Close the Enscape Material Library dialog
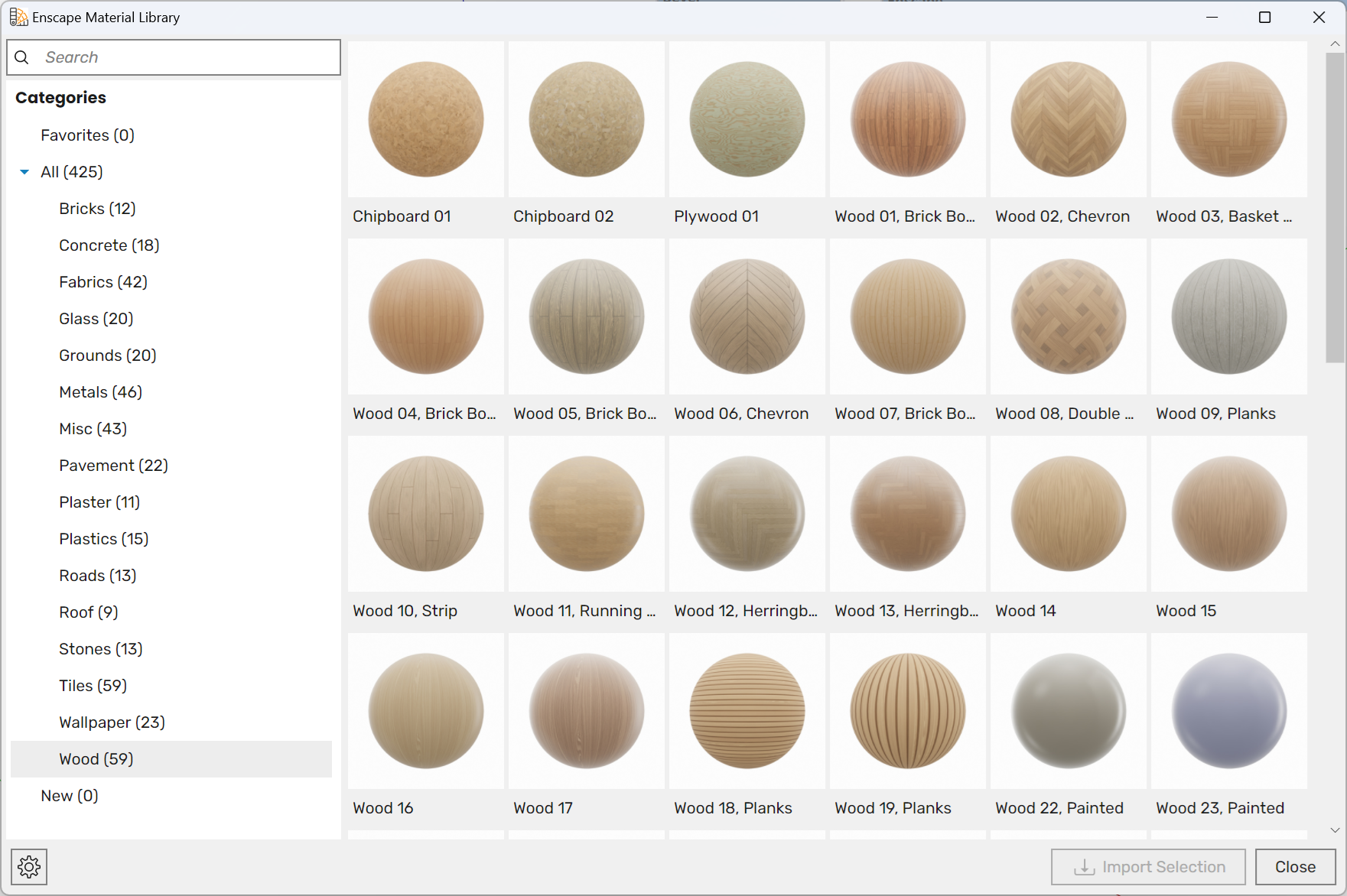The image size is (1347, 896). pos(1294,866)
